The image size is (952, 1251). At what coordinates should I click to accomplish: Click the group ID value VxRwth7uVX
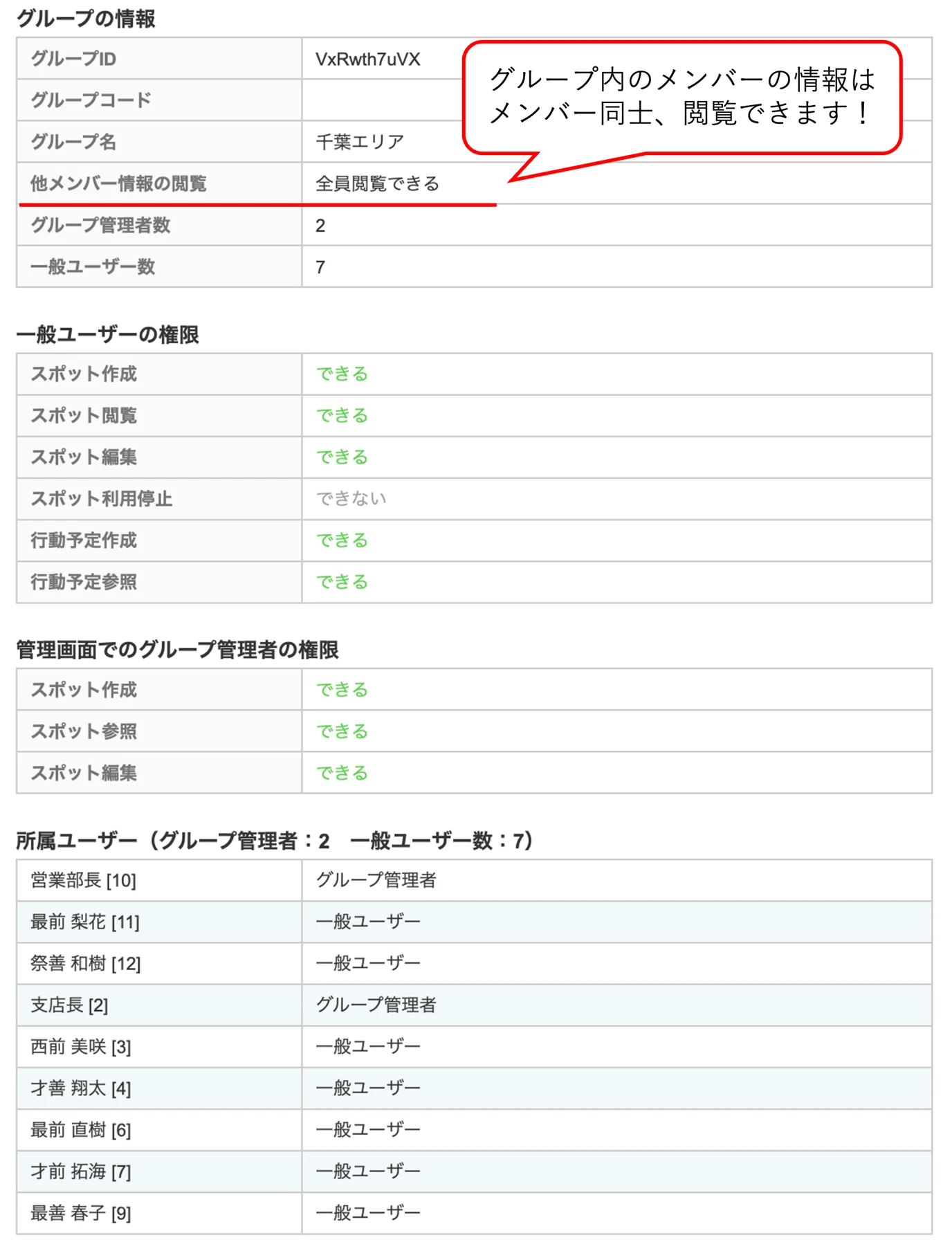(367, 59)
